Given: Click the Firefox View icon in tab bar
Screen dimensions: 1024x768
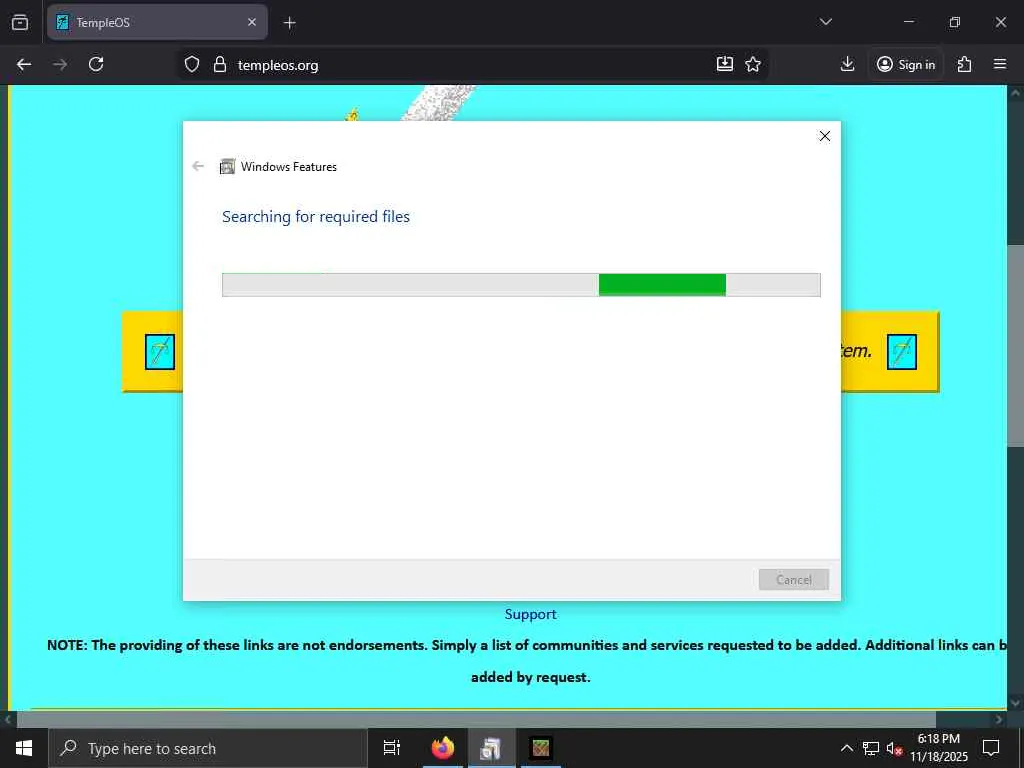Looking at the screenshot, I should [x=20, y=22].
